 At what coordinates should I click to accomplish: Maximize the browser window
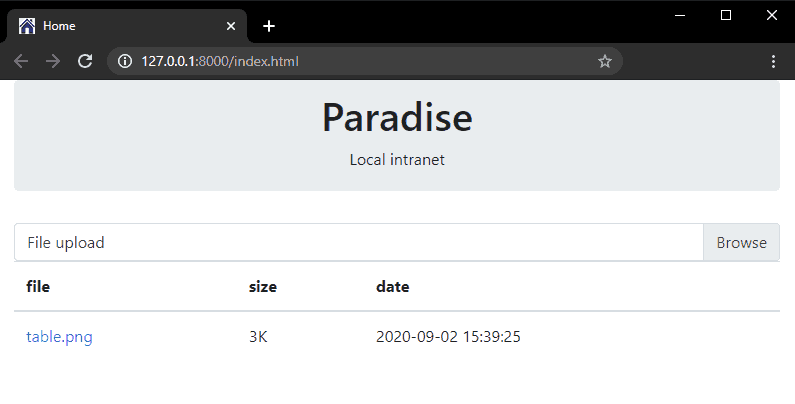point(726,14)
